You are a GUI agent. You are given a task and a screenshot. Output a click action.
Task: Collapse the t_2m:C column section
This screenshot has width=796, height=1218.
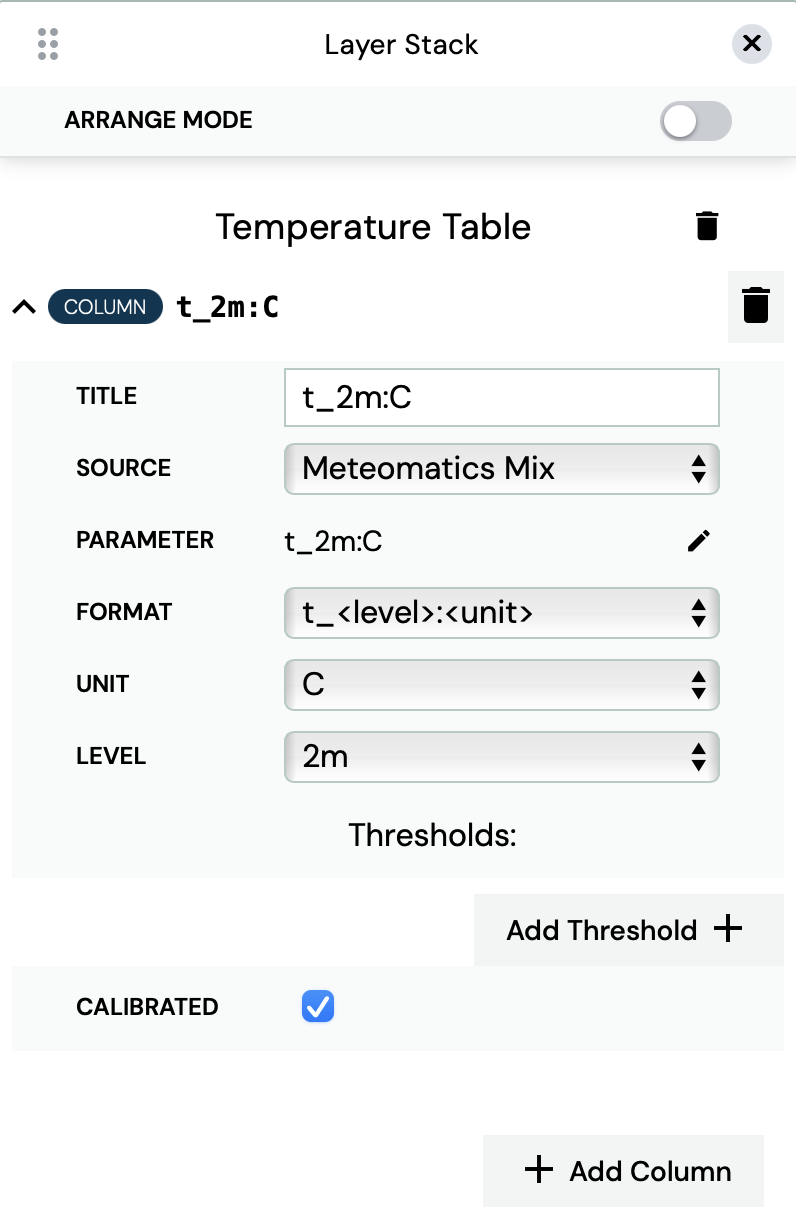(x=24, y=307)
